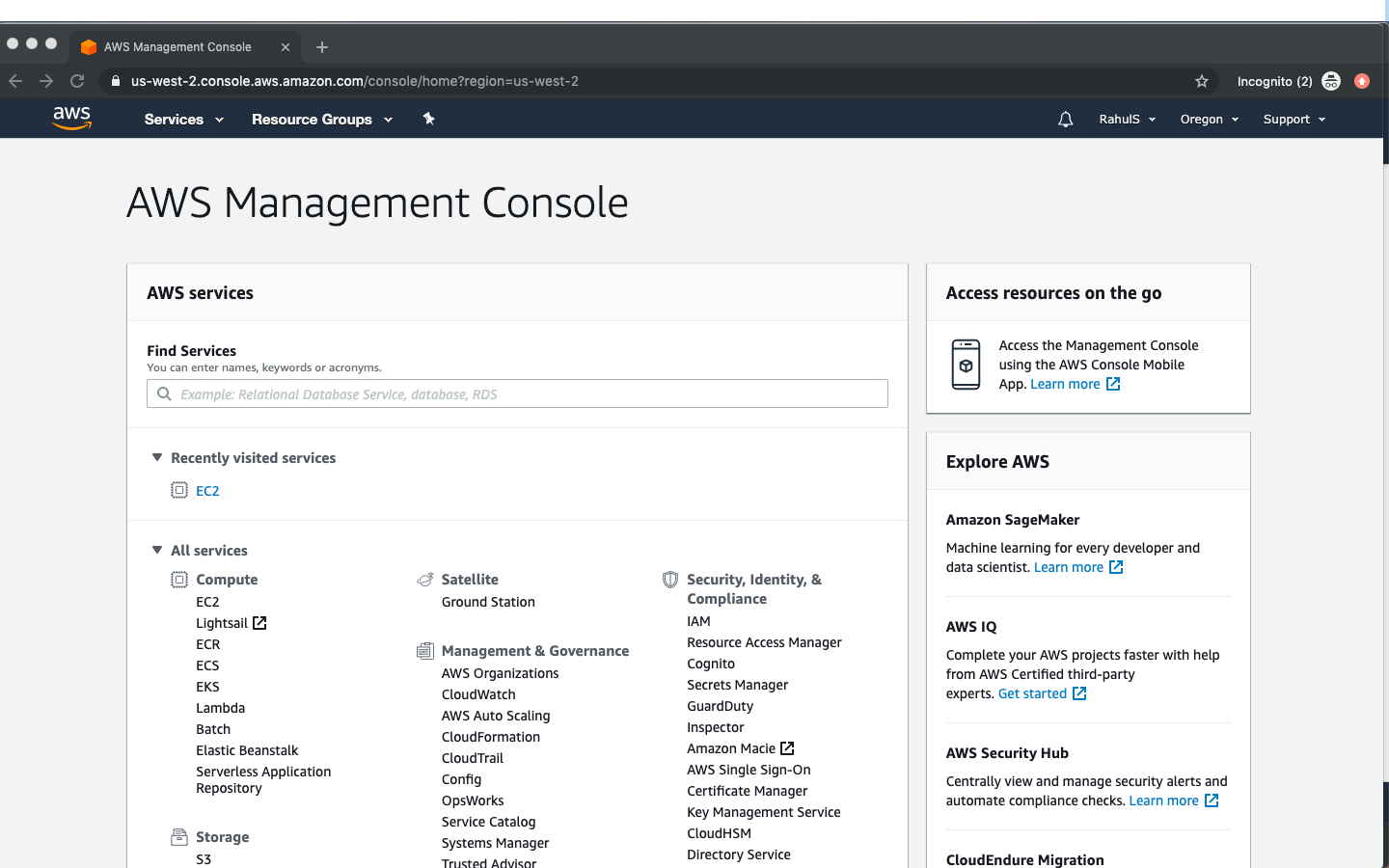Screen dimensions: 1389x868
Task: Collapse the All services section
Action: click(156, 550)
